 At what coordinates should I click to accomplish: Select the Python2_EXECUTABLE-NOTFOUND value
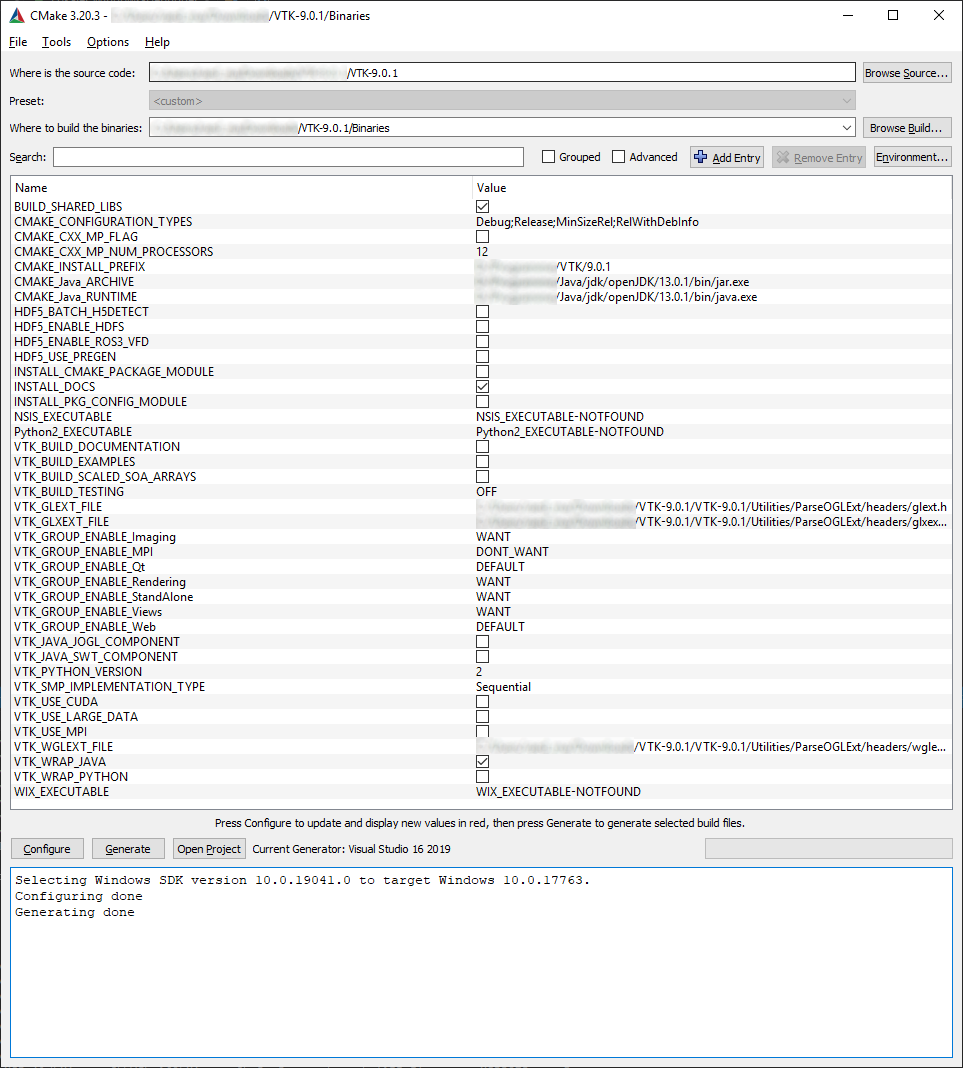tap(569, 431)
